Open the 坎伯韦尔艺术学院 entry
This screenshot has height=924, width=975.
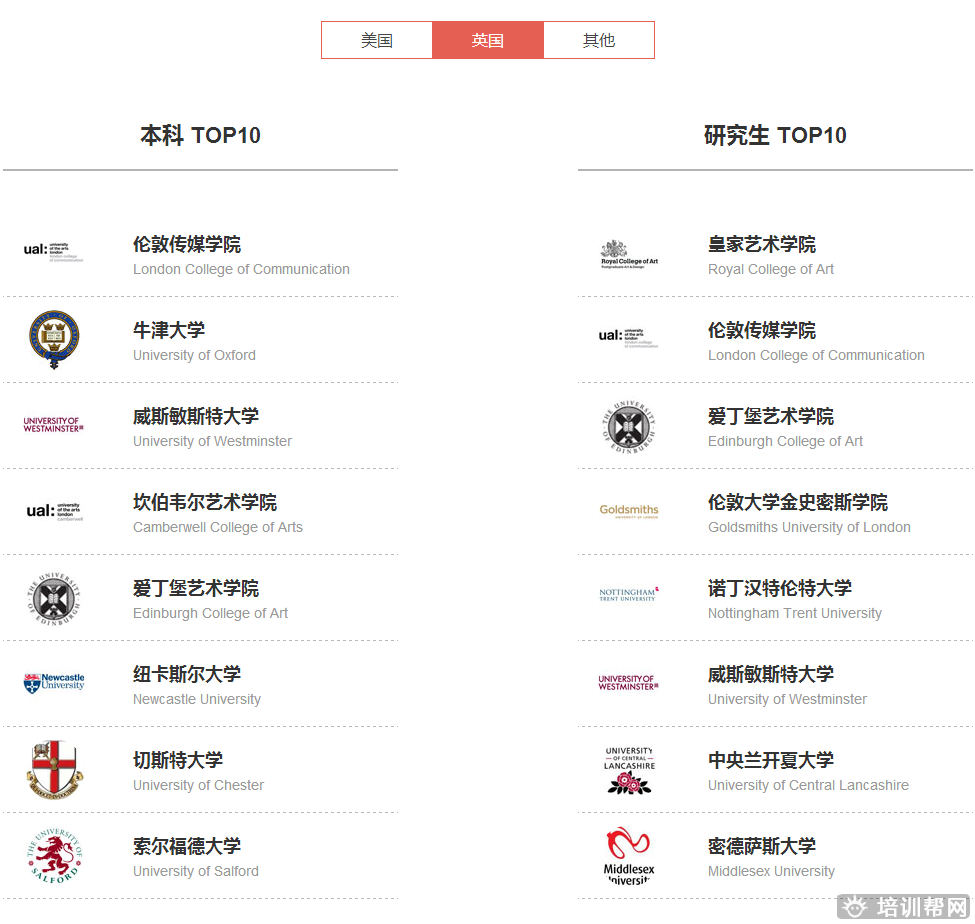[x=205, y=502]
